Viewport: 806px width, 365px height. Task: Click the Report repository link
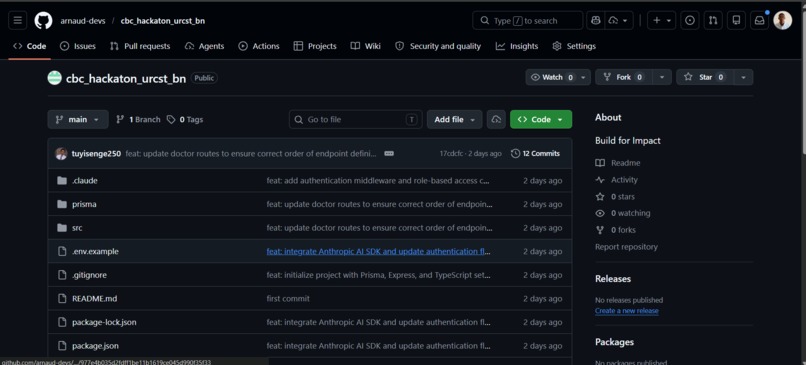click(626, 247)
